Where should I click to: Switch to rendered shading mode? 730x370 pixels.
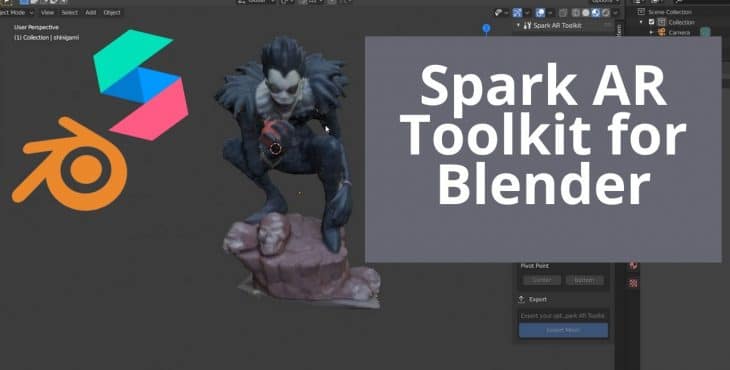coord(605,13)
